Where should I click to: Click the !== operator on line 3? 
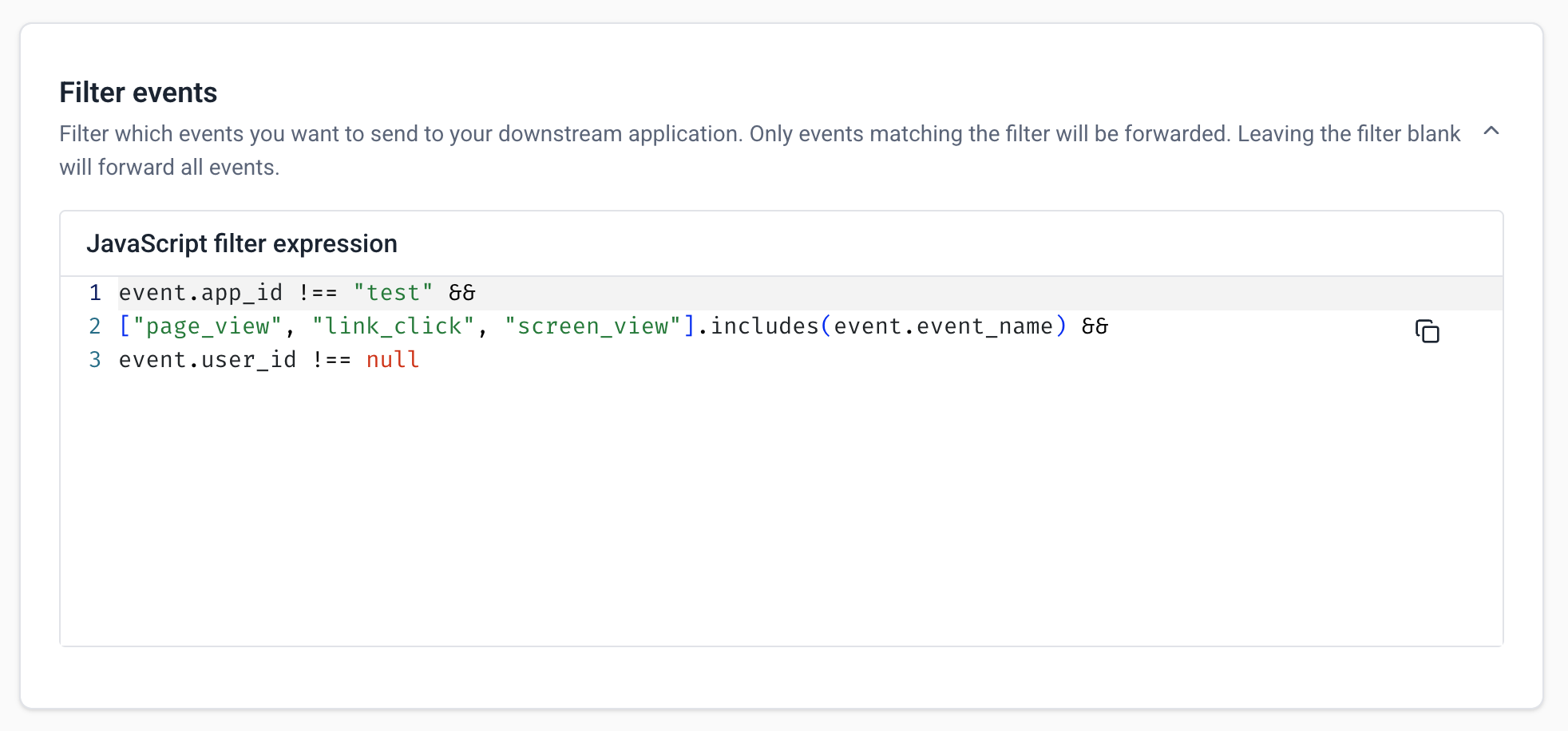point(331,360)
